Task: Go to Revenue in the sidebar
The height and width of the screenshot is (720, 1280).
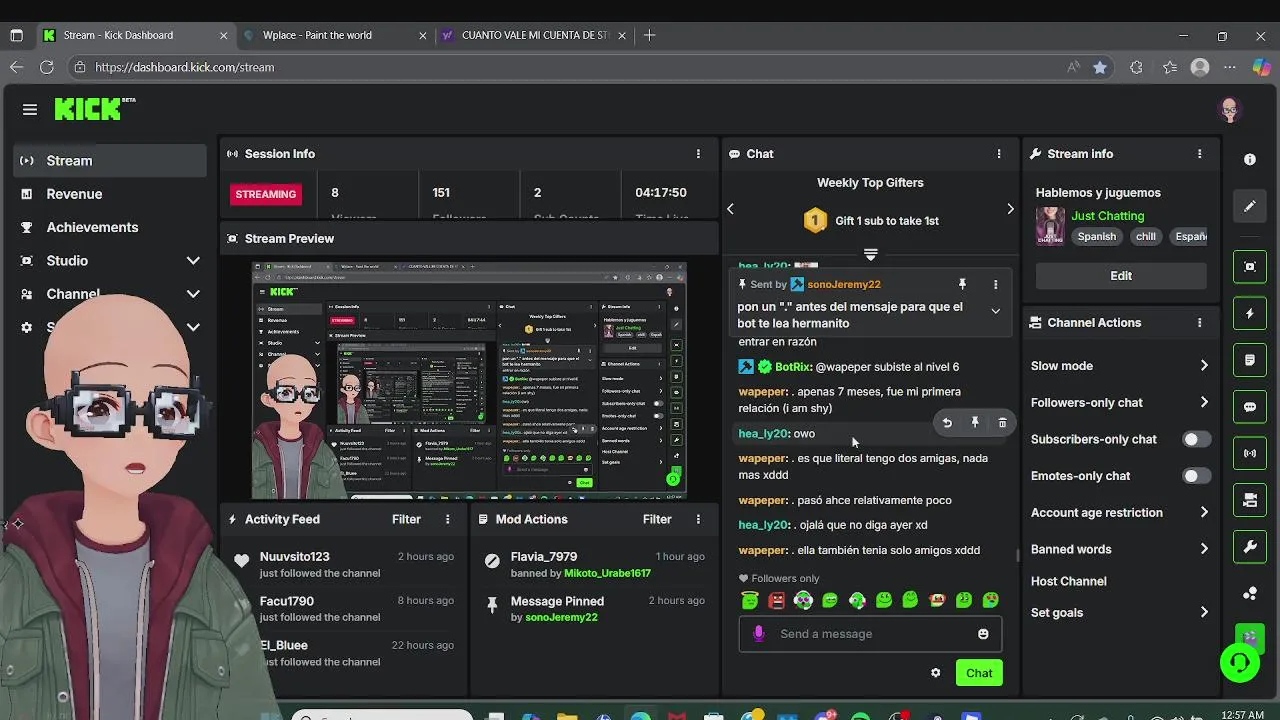Action: pyautogui.click(x=110, y=194)
